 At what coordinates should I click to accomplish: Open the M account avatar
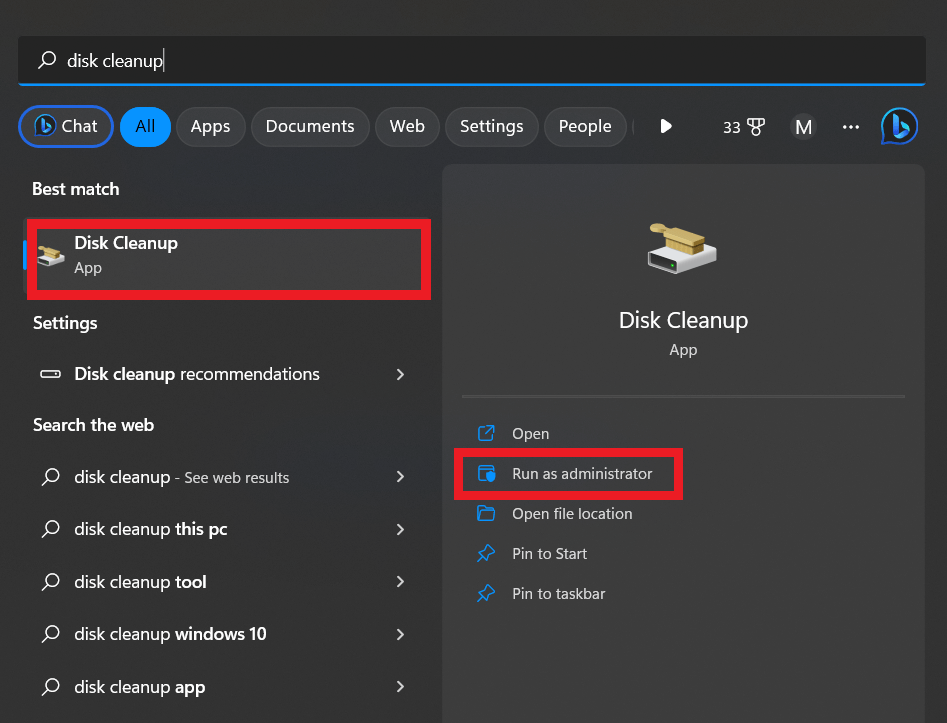[x=803, y=127]
